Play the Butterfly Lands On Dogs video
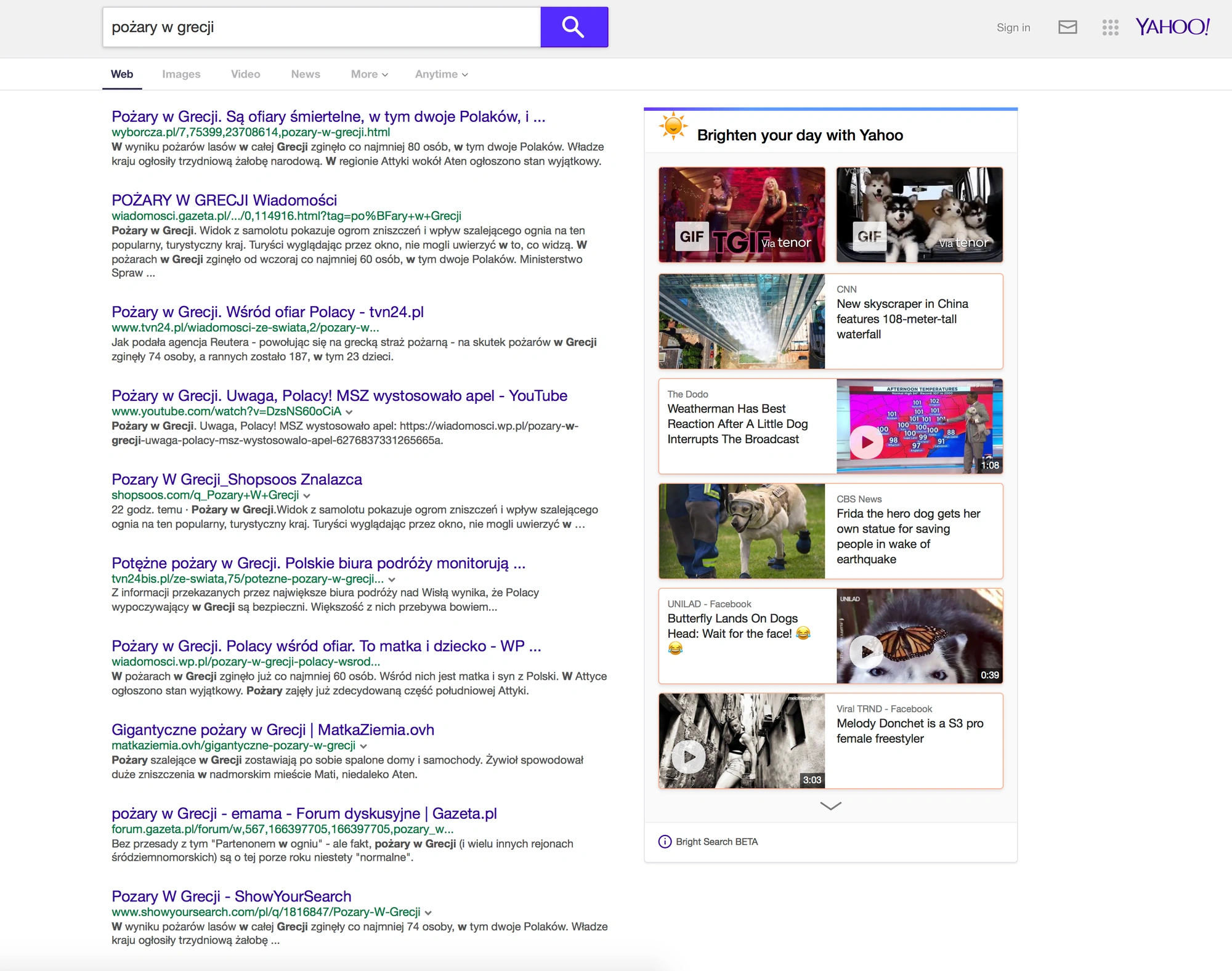Image resolution: width=1232 pixels, height=971 pixels. click(867, 651)
